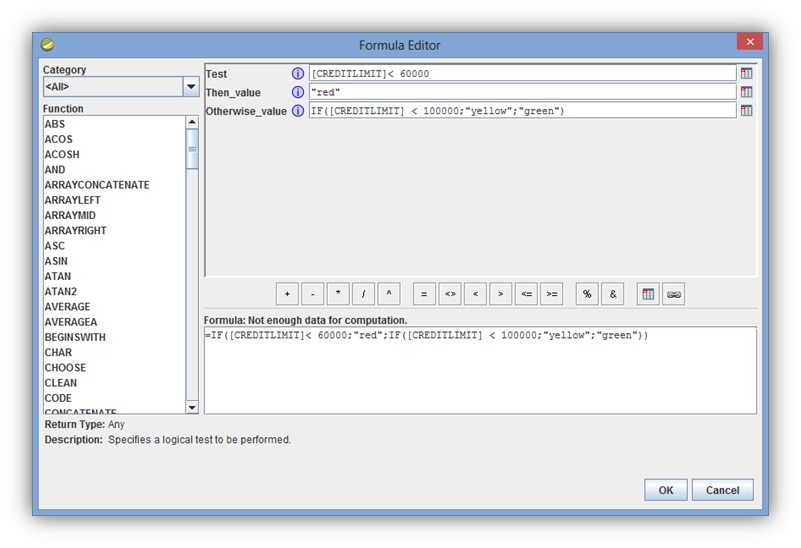Click the info icon beside Then_value field
Screen dimensions: 801x548
297,92
